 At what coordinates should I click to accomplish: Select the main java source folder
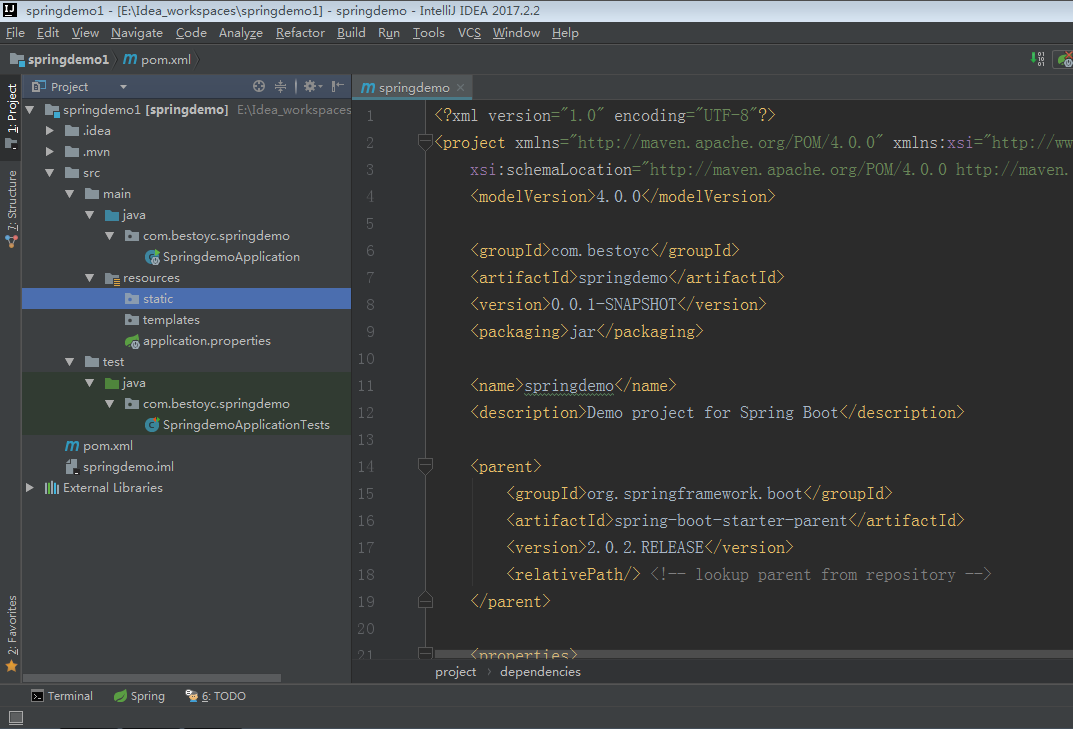pos(125,215)
